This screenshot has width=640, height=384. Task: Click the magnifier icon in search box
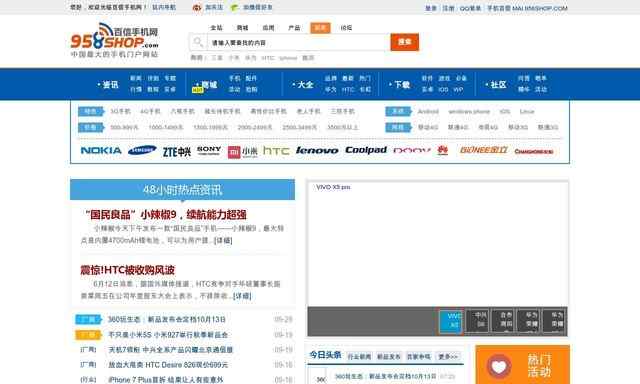(198, 42)
